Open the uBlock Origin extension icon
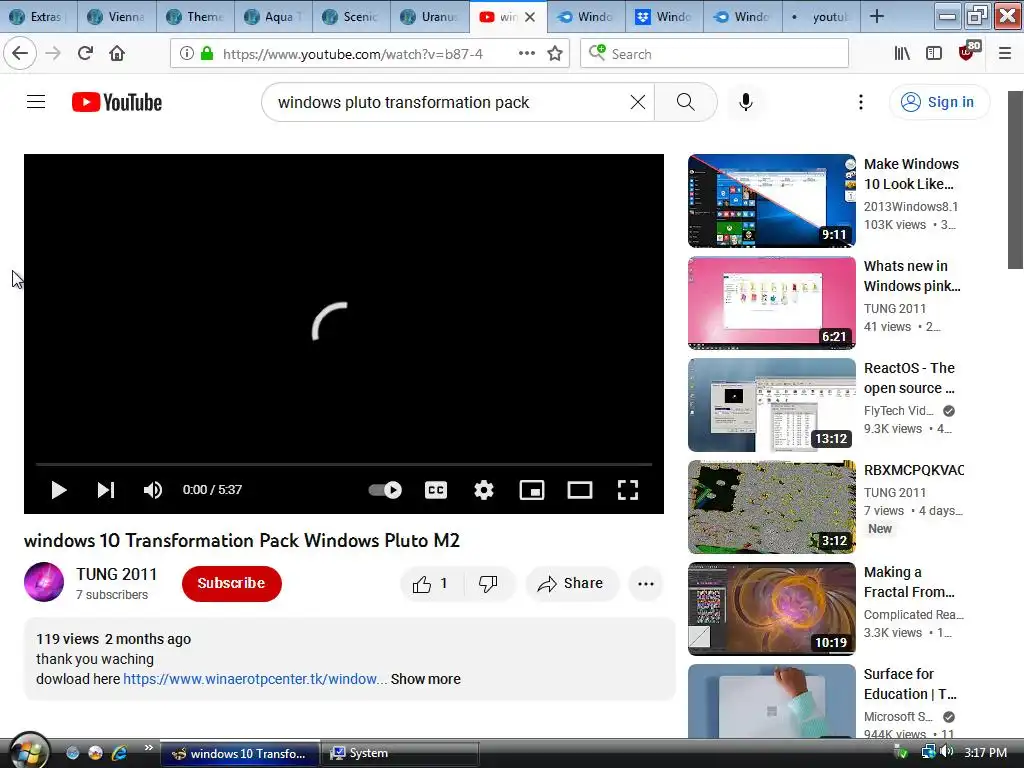1024x768 pixels. click(x=968, y=52)
